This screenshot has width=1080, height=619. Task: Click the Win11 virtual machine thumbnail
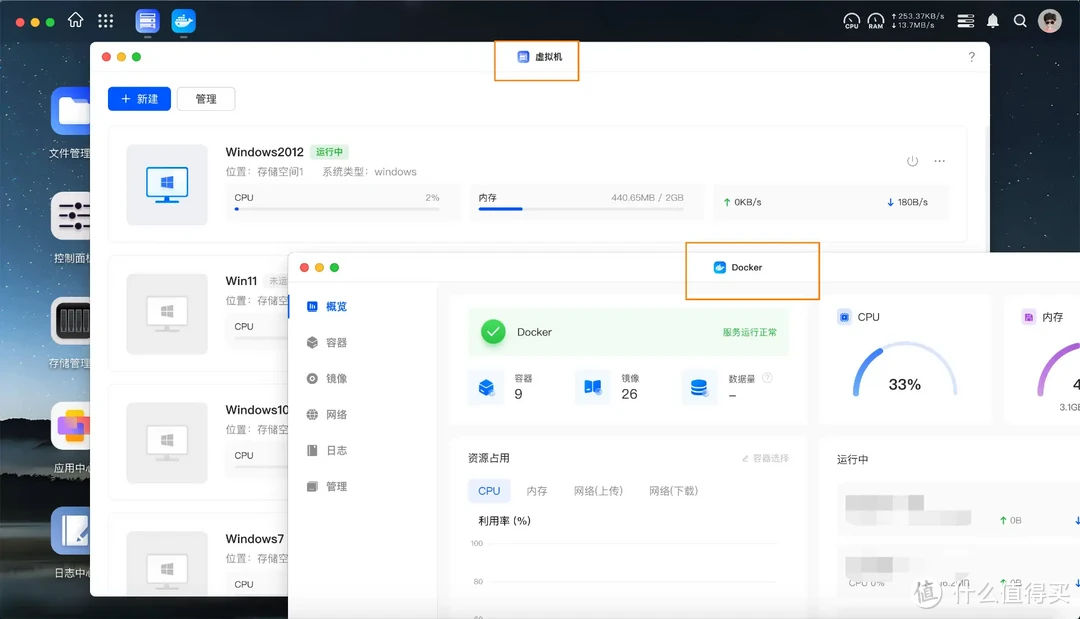coord(167,313)
